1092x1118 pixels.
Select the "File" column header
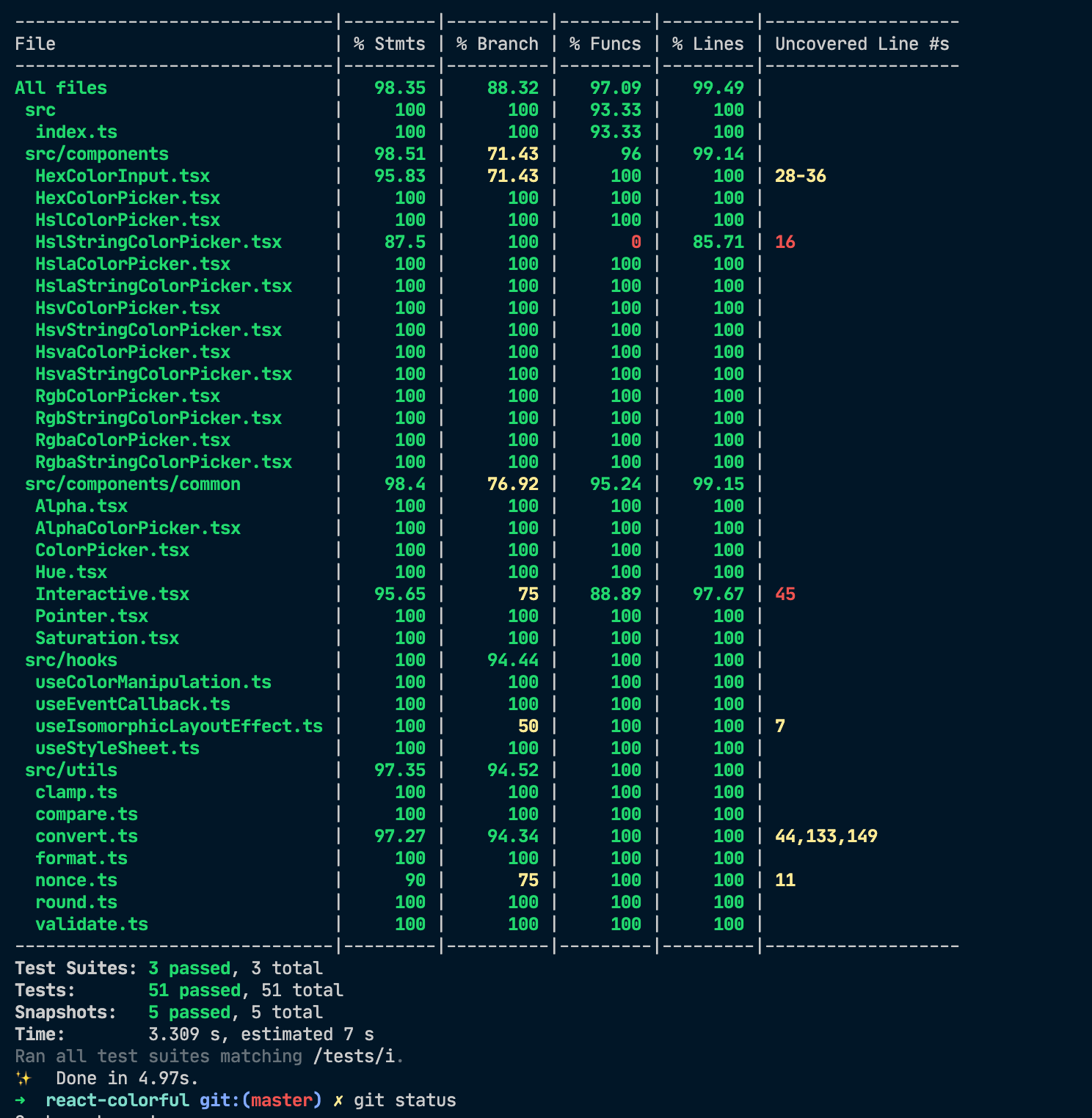[35, 44]
